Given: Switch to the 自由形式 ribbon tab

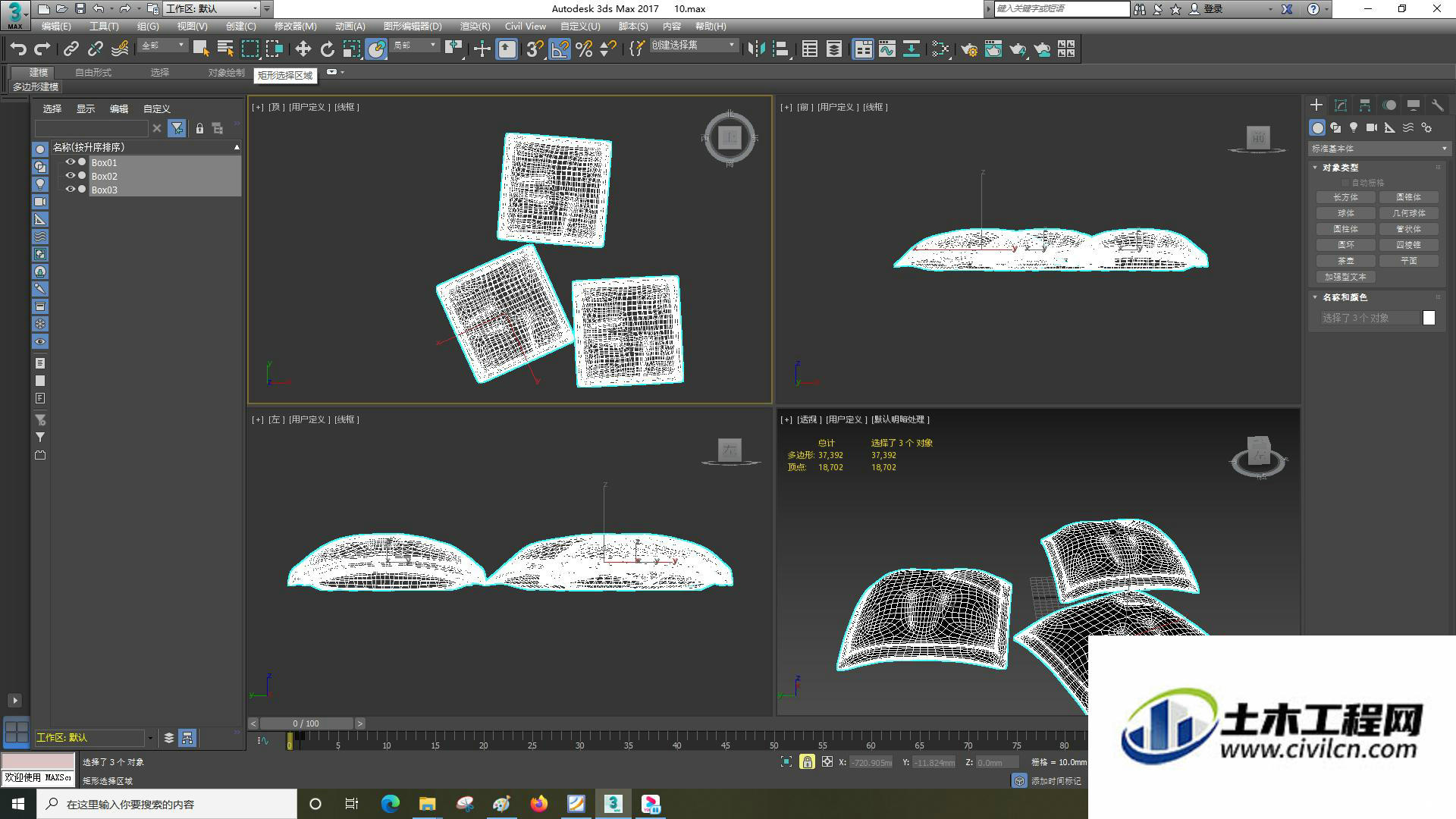Looking at the screenshot, I should pyautogui.click(x=93, y=73).
